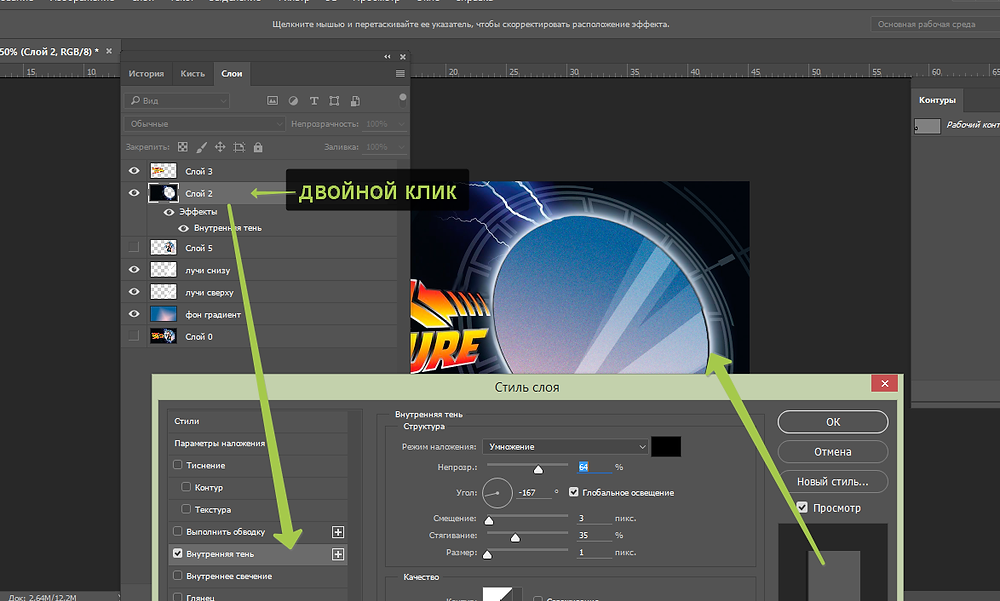The height and width of the screenshot is (601, 1000).
Task: Select the Слои tab
Action: point(232,73)
